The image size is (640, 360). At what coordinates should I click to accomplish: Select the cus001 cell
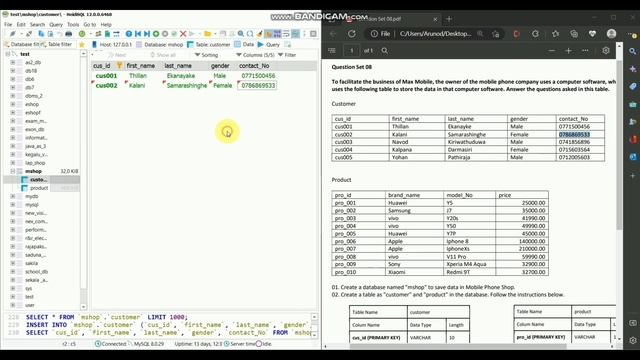107,76
